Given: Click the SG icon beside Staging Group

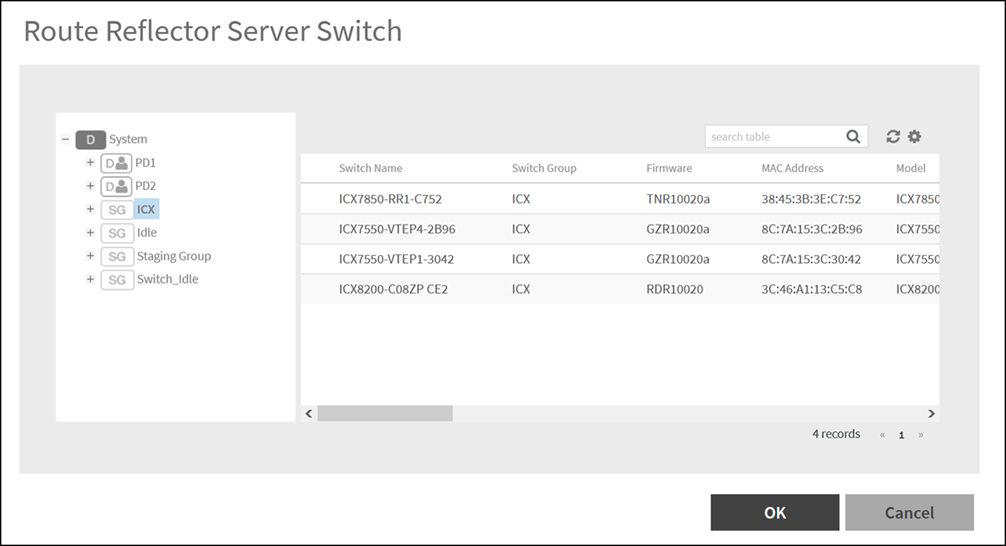Looking at the screenshot, I should click(x=117, y=257).
